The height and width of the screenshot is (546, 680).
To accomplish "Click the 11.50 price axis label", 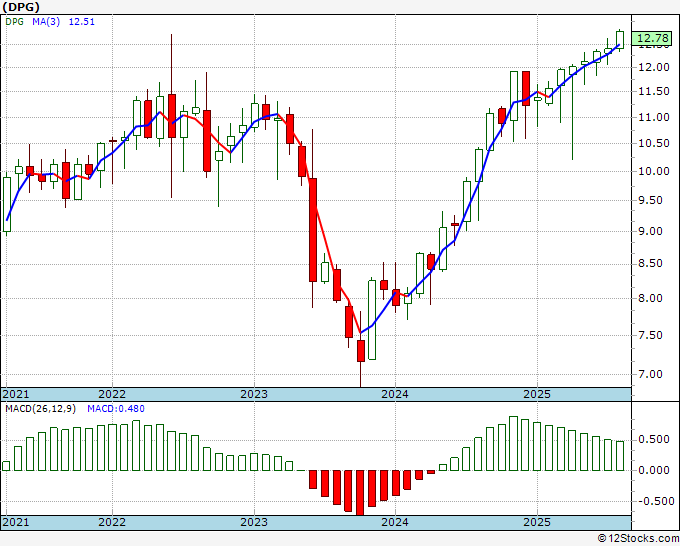I will click(654, 92).
